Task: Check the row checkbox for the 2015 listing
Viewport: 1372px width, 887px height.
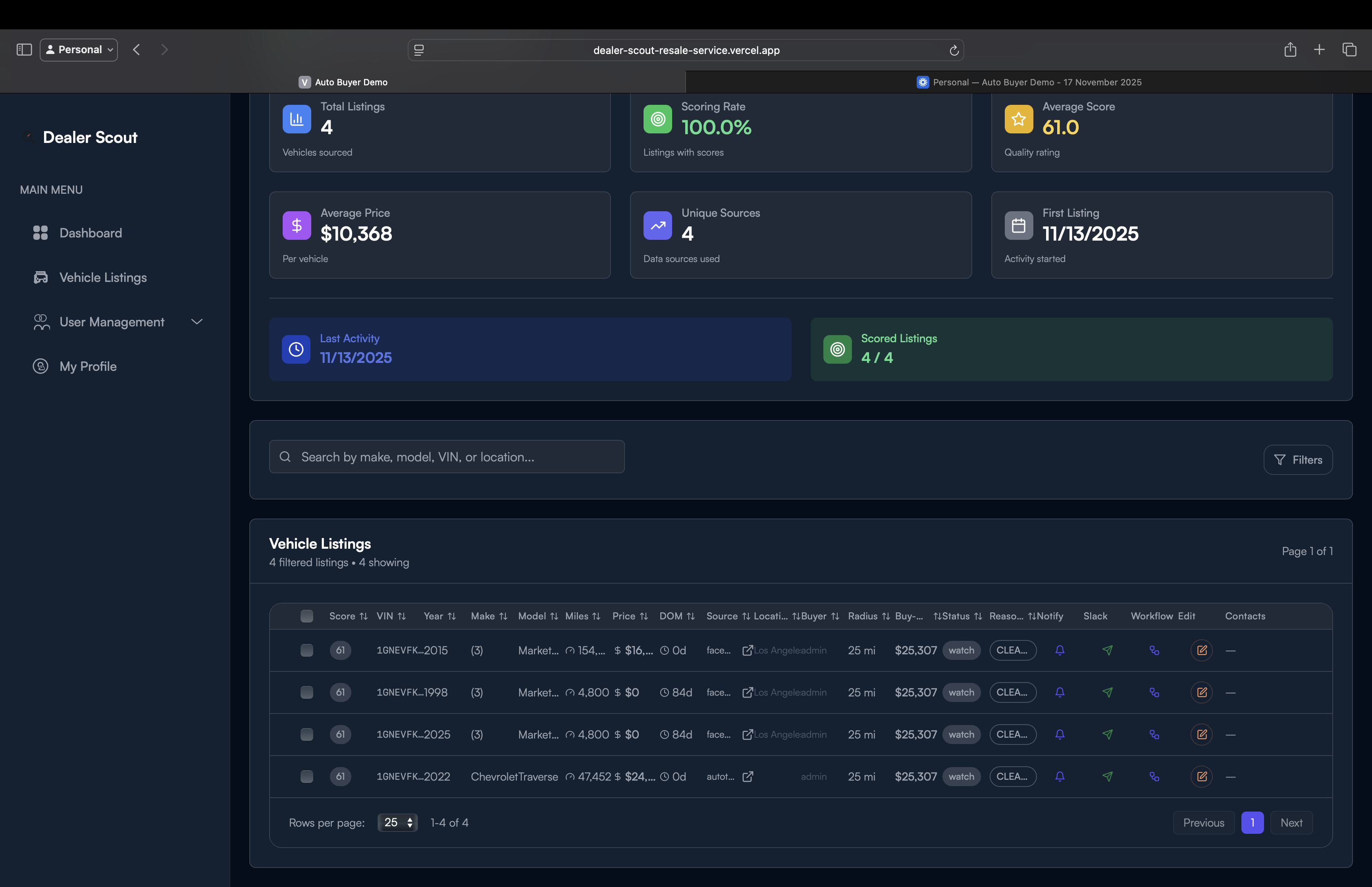Action: tap(306, 650)
